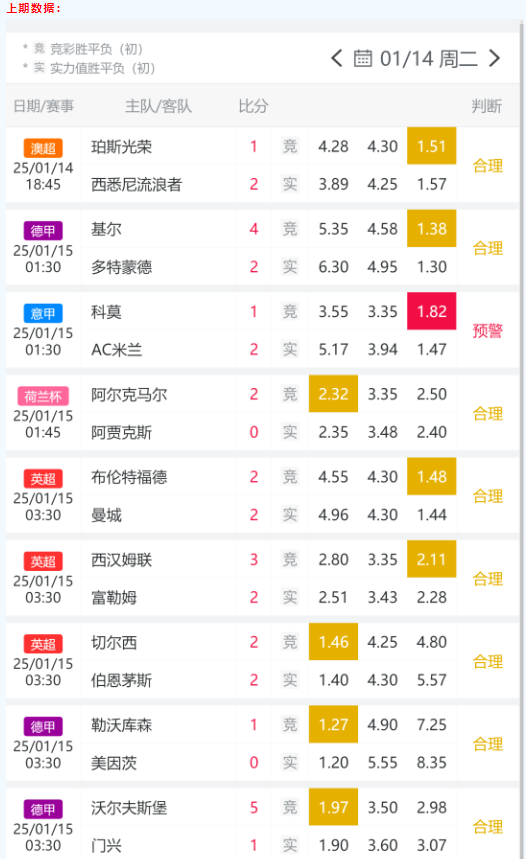Click the 实 tag in AC米兰 row
Screen dimensions: 526x859
point(290,349)
